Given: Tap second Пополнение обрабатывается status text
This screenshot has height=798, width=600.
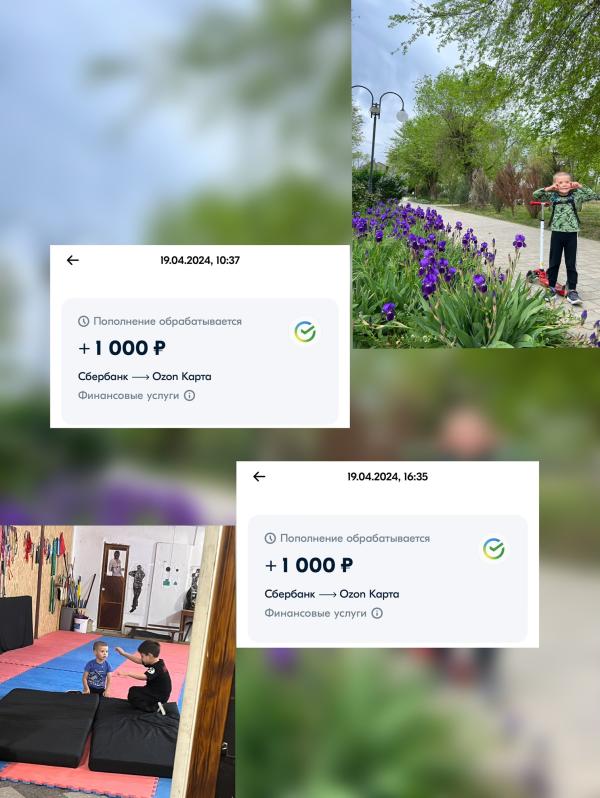Looking at the screenshot, I should pos(355,538).
